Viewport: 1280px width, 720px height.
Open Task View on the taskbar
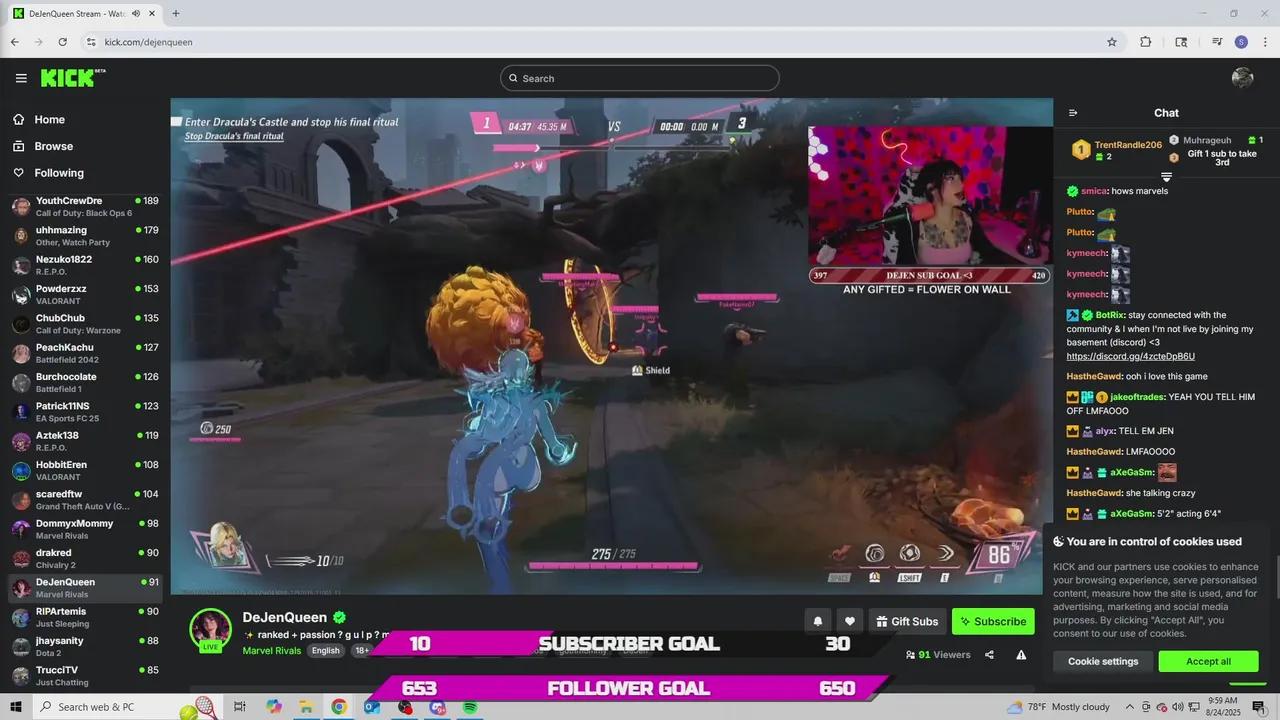240,707
